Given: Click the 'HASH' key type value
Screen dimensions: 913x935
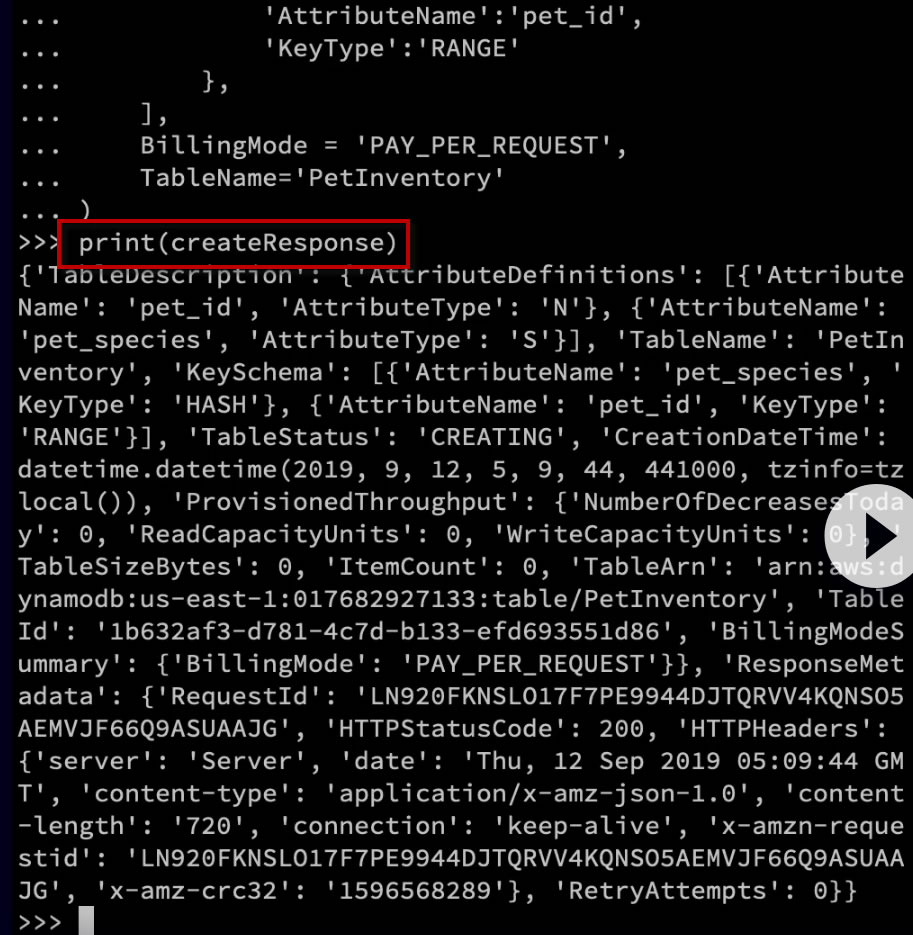Looking at the screenshot, I should point(217,405).
